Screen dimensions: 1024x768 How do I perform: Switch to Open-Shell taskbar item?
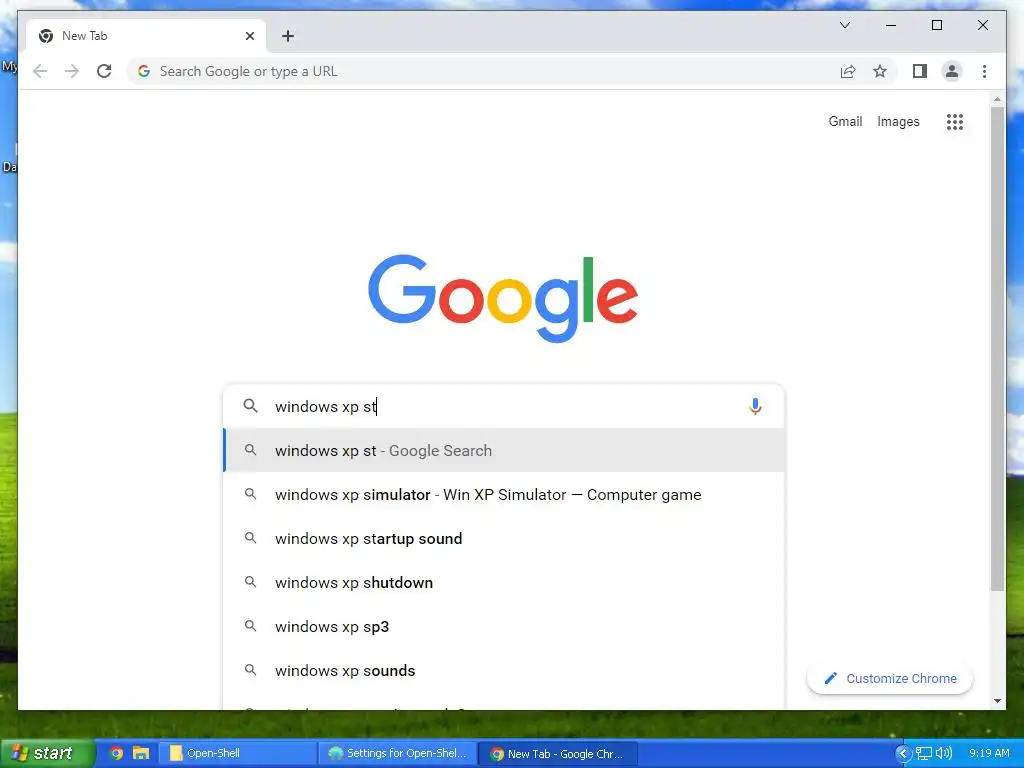click(238, 753)
